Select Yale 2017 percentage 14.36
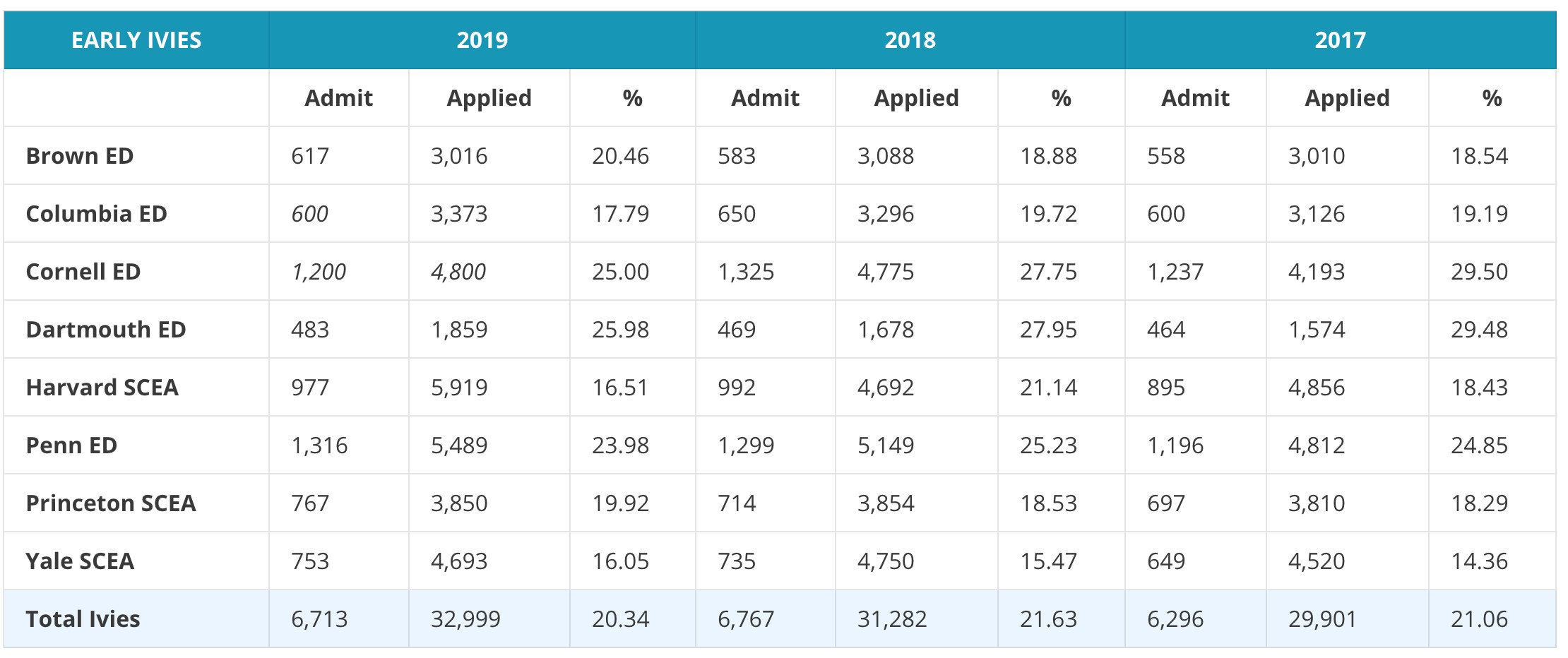 [x=1479, y=561]
